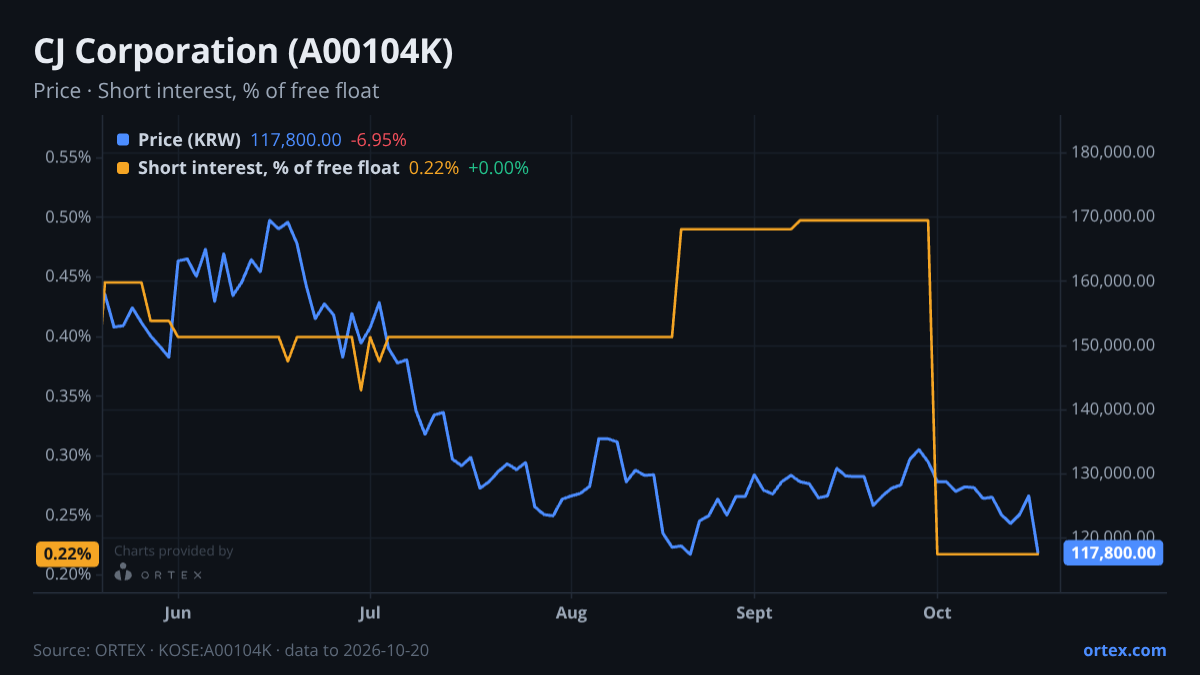Click the 150,000.00 right axis label
This screenshot has width=1200, height=675.
click(x=1113, y=345)
